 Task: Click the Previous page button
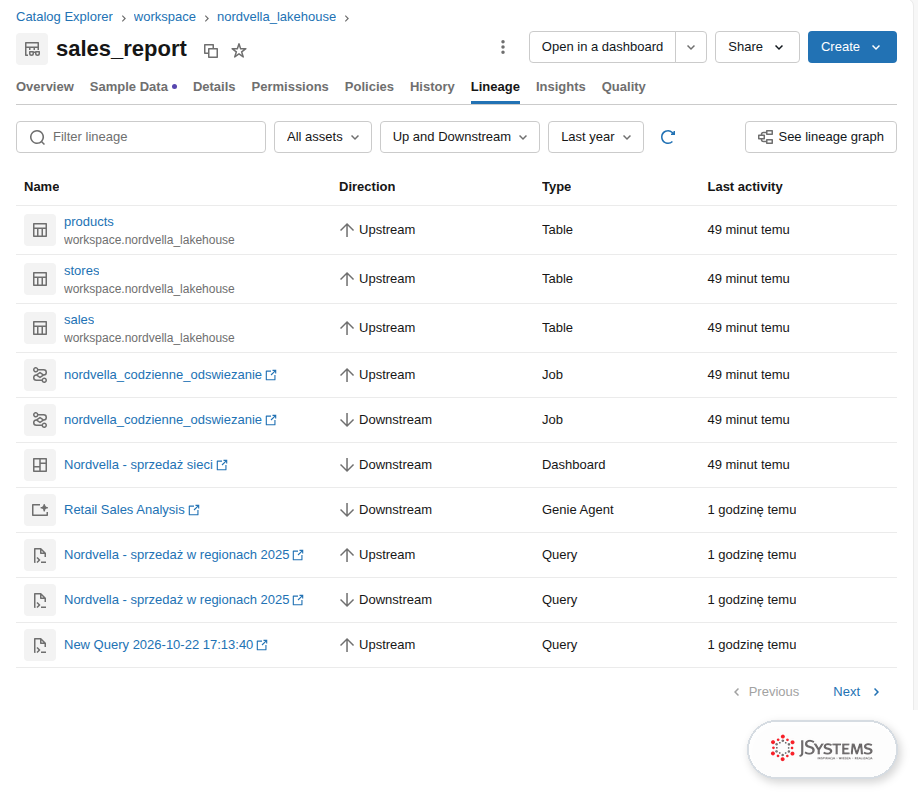point(766,692)
